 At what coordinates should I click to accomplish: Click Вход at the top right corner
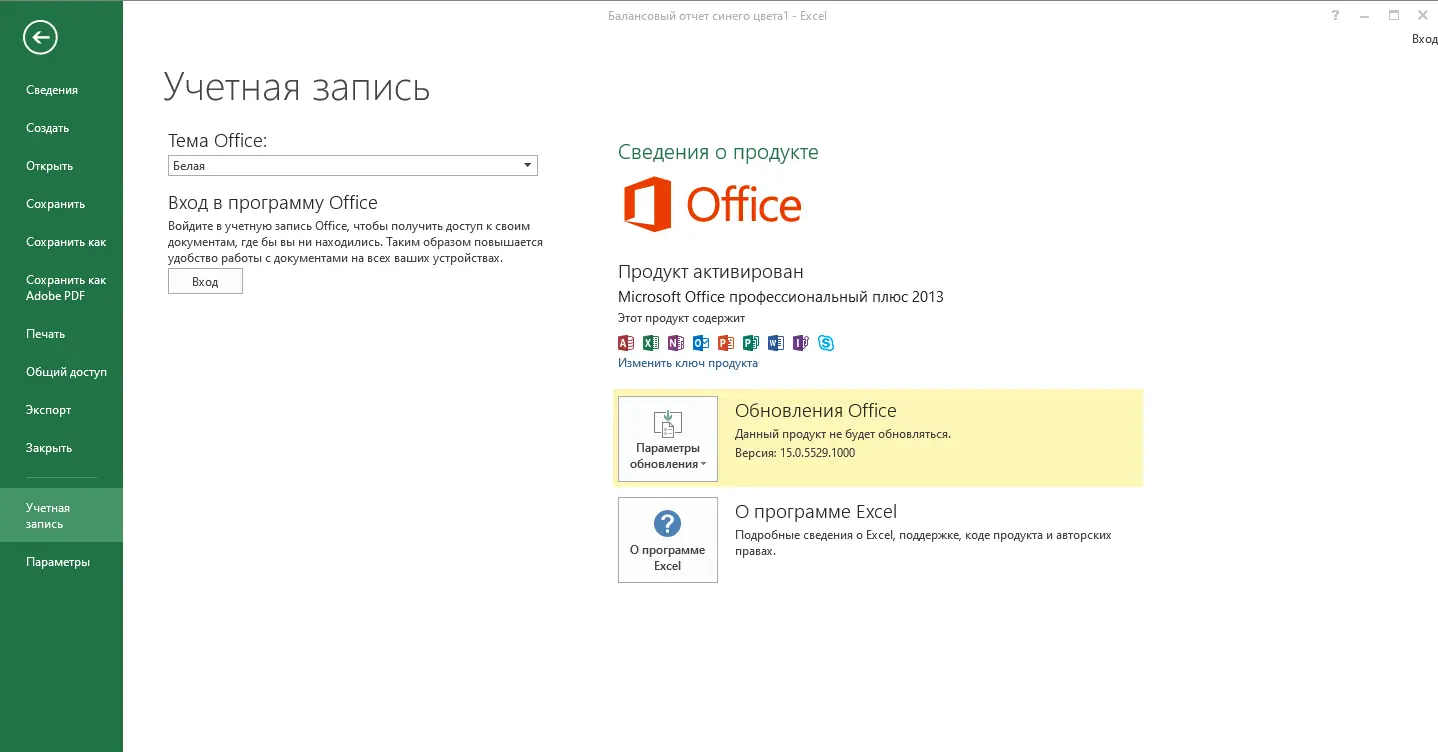(1424, 38)
